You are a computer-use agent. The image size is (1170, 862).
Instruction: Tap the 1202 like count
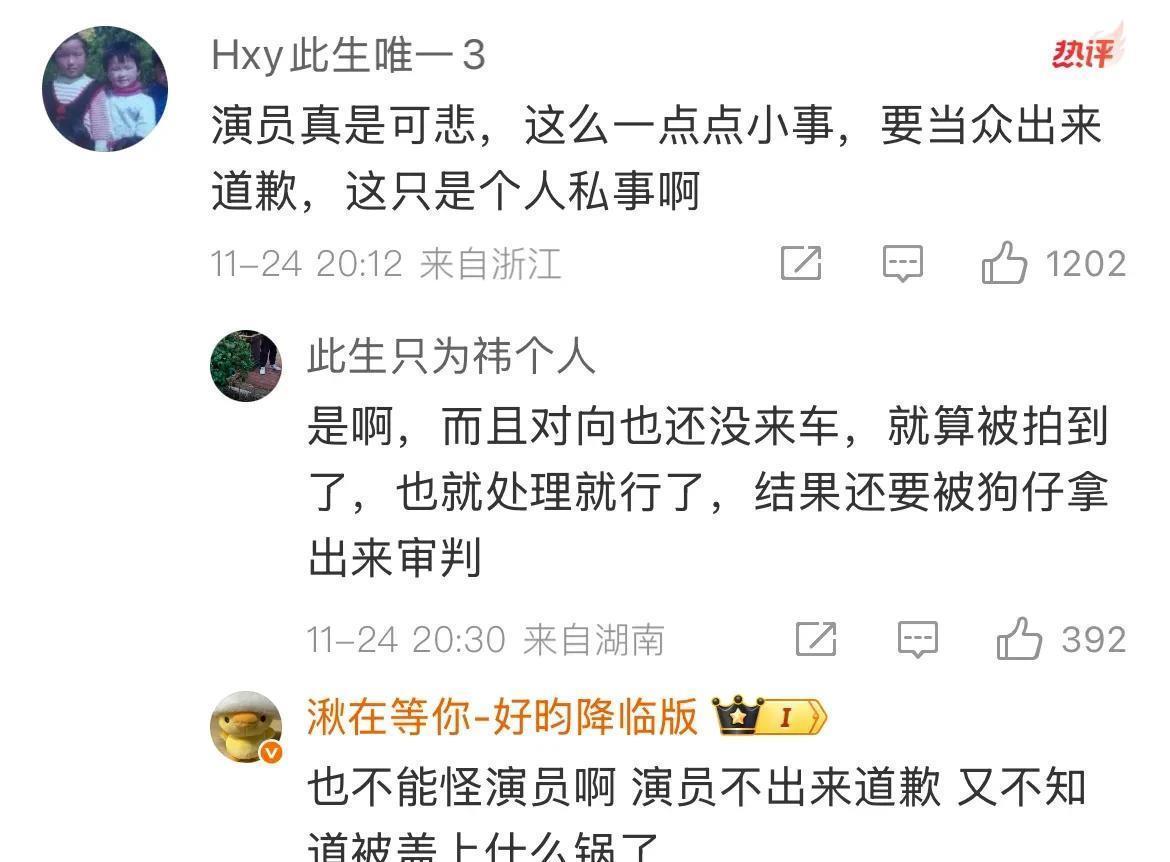[x=1086, y=263]
